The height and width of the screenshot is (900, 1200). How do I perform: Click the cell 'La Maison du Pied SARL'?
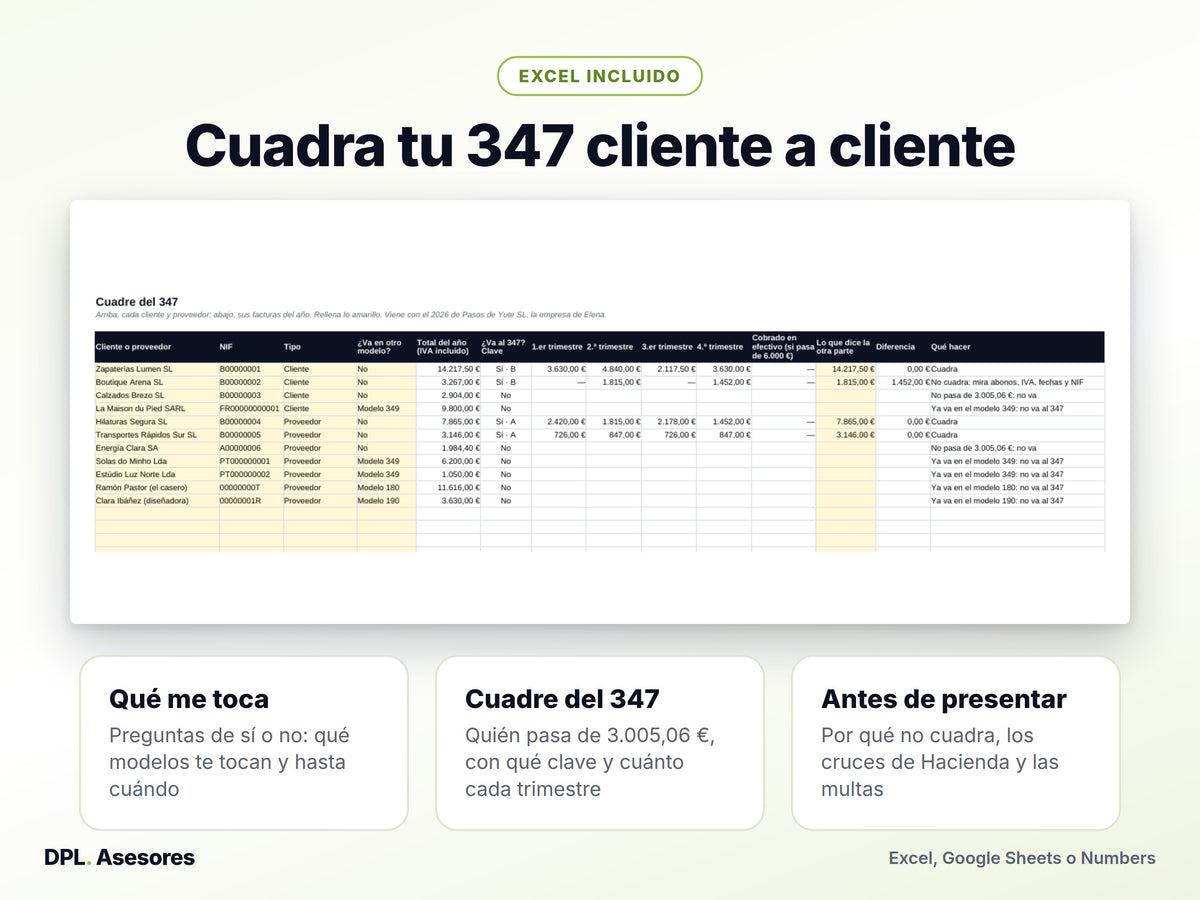click(157, 408)
